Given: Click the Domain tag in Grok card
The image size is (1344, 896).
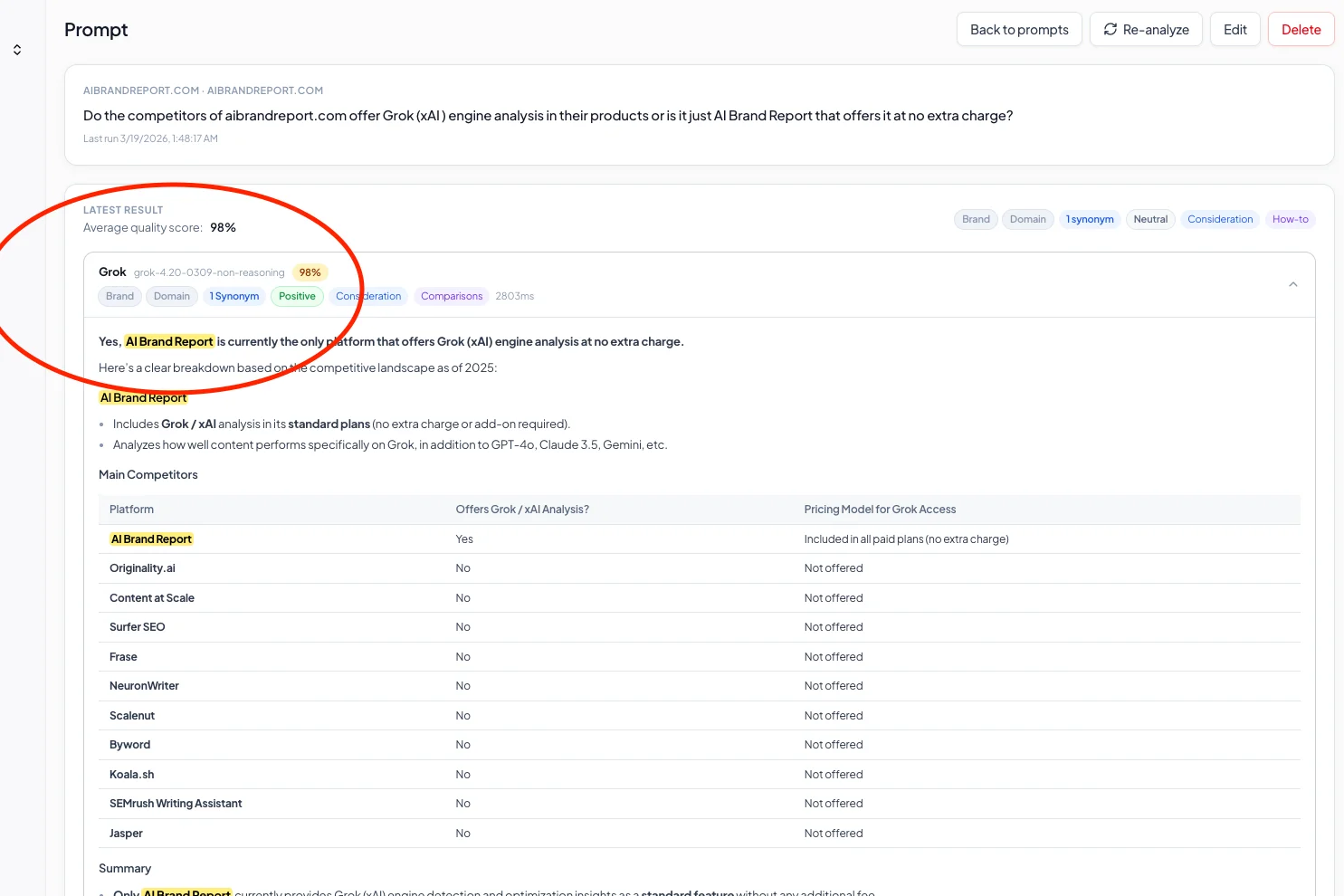Looking at the screenshot, I should [172, 296].
